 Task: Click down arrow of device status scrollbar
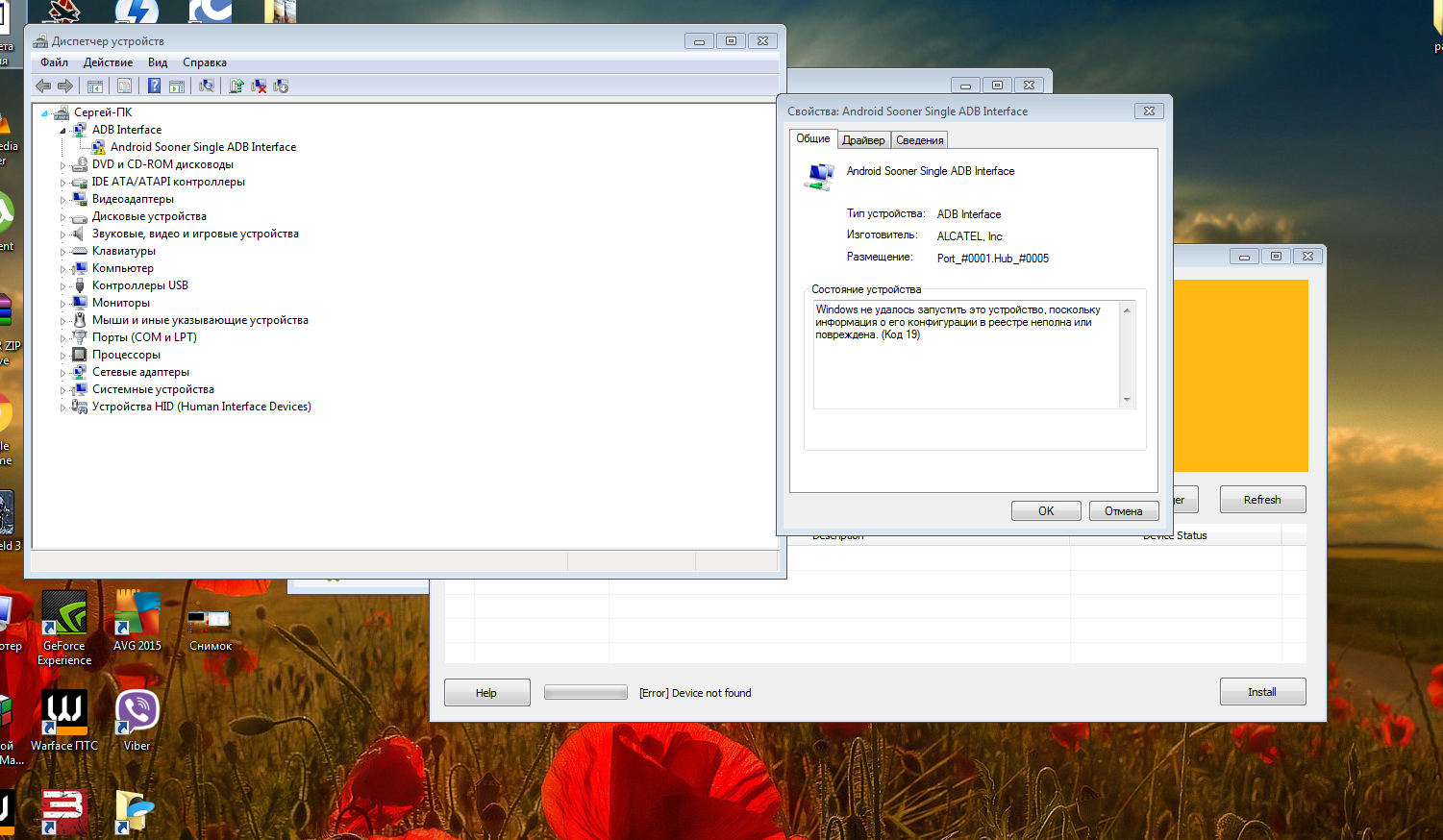click(1127, 400)
